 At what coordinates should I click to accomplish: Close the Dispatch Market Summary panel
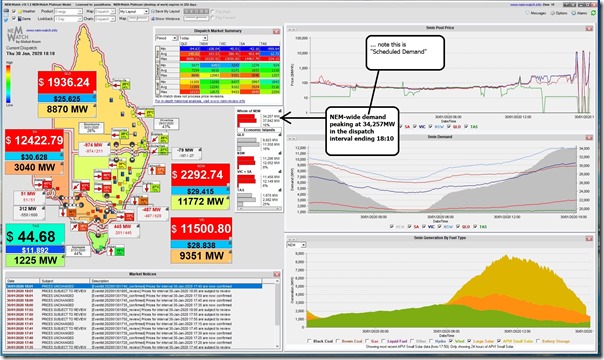click(x=276, y=31)
